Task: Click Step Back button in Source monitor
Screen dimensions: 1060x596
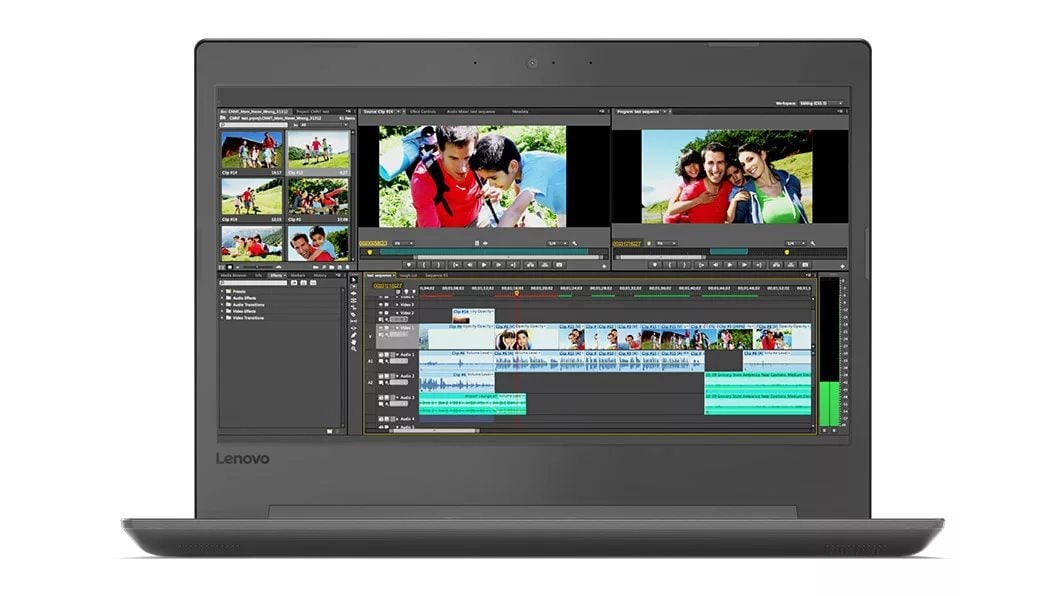Action: (469, 265)
